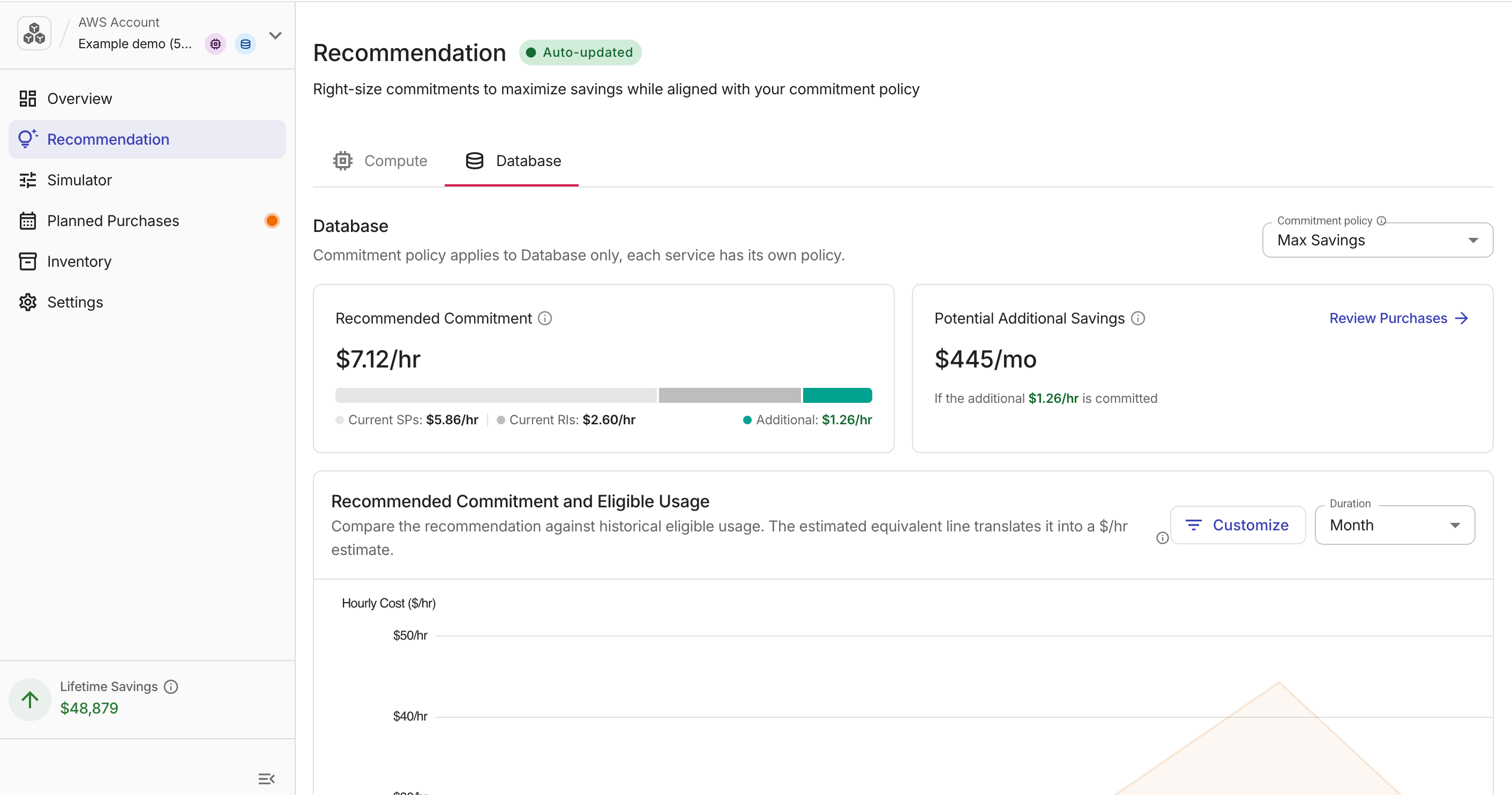Follow the Review Purchases link

tap(1399, 318)
